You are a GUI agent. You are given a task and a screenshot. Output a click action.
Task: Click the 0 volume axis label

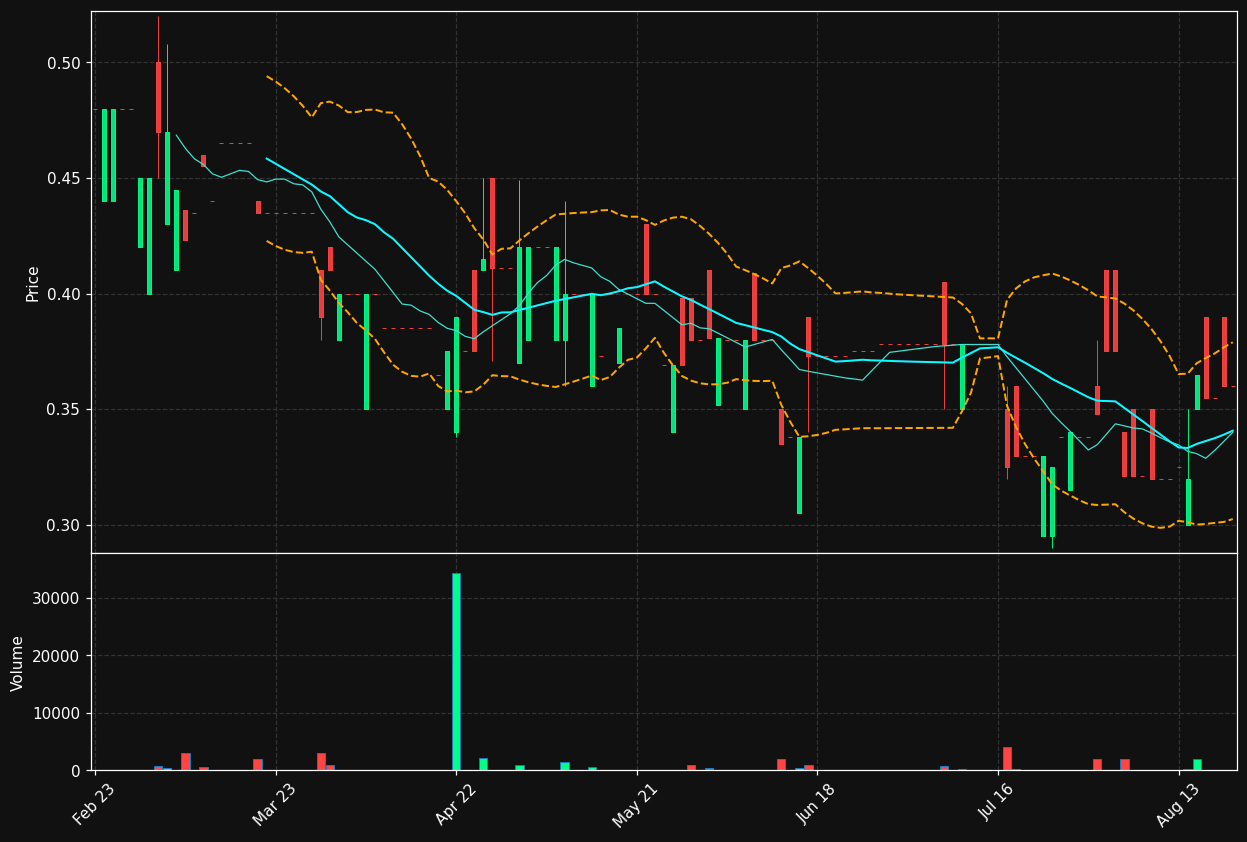pyautogui.click(x=76, y=771)
